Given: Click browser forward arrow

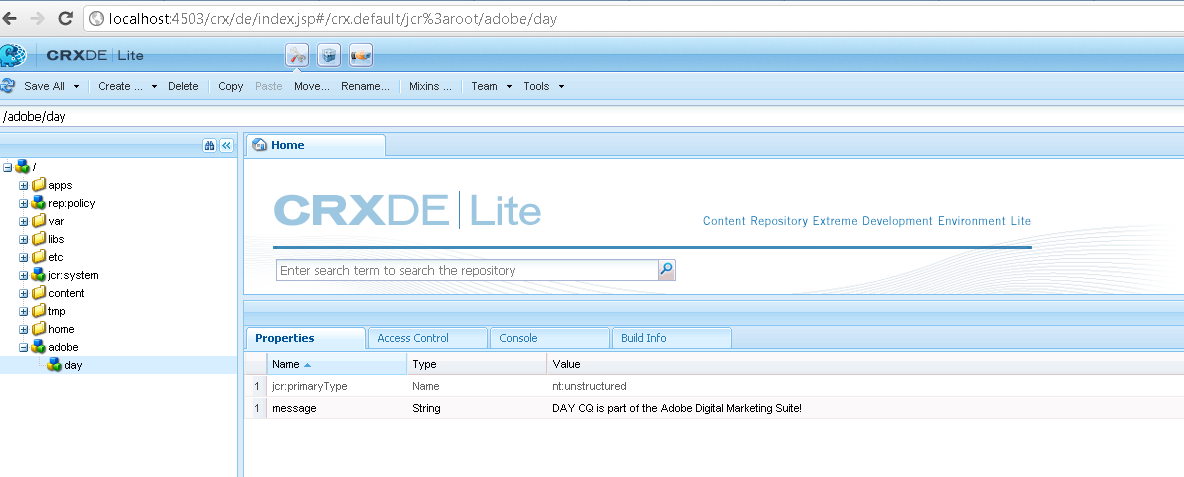Looking at the screenshot, I should click(x=37, y=18).
